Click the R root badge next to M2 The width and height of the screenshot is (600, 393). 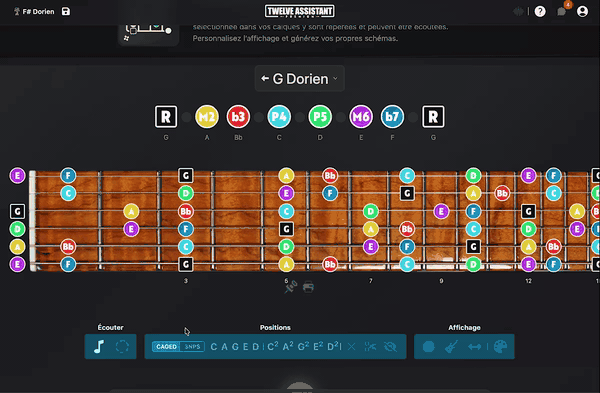click(x=166, y=117)
